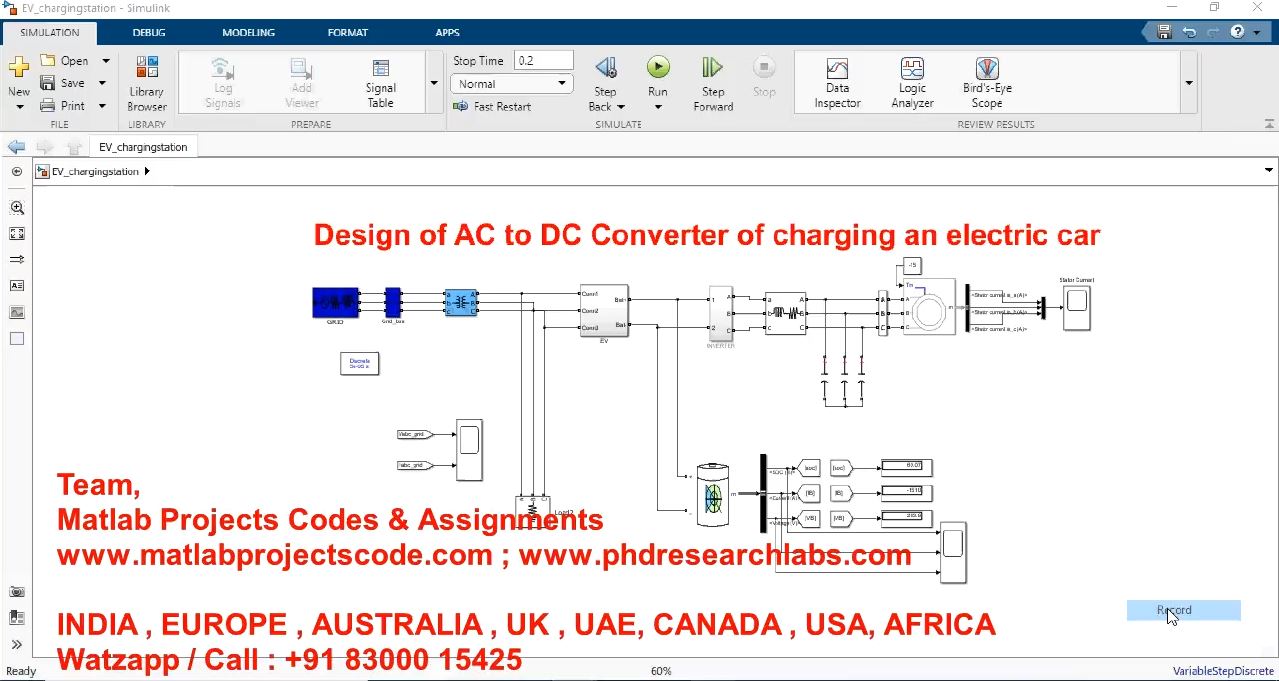Open the Library Browser

147,82
